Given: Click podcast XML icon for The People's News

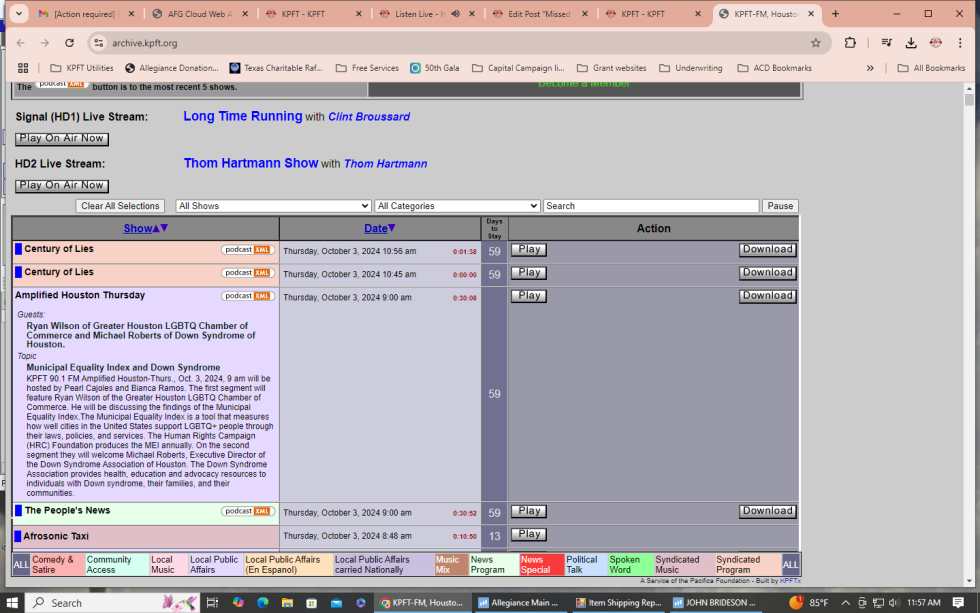Looking at the screenshot, I should (247, 510).
